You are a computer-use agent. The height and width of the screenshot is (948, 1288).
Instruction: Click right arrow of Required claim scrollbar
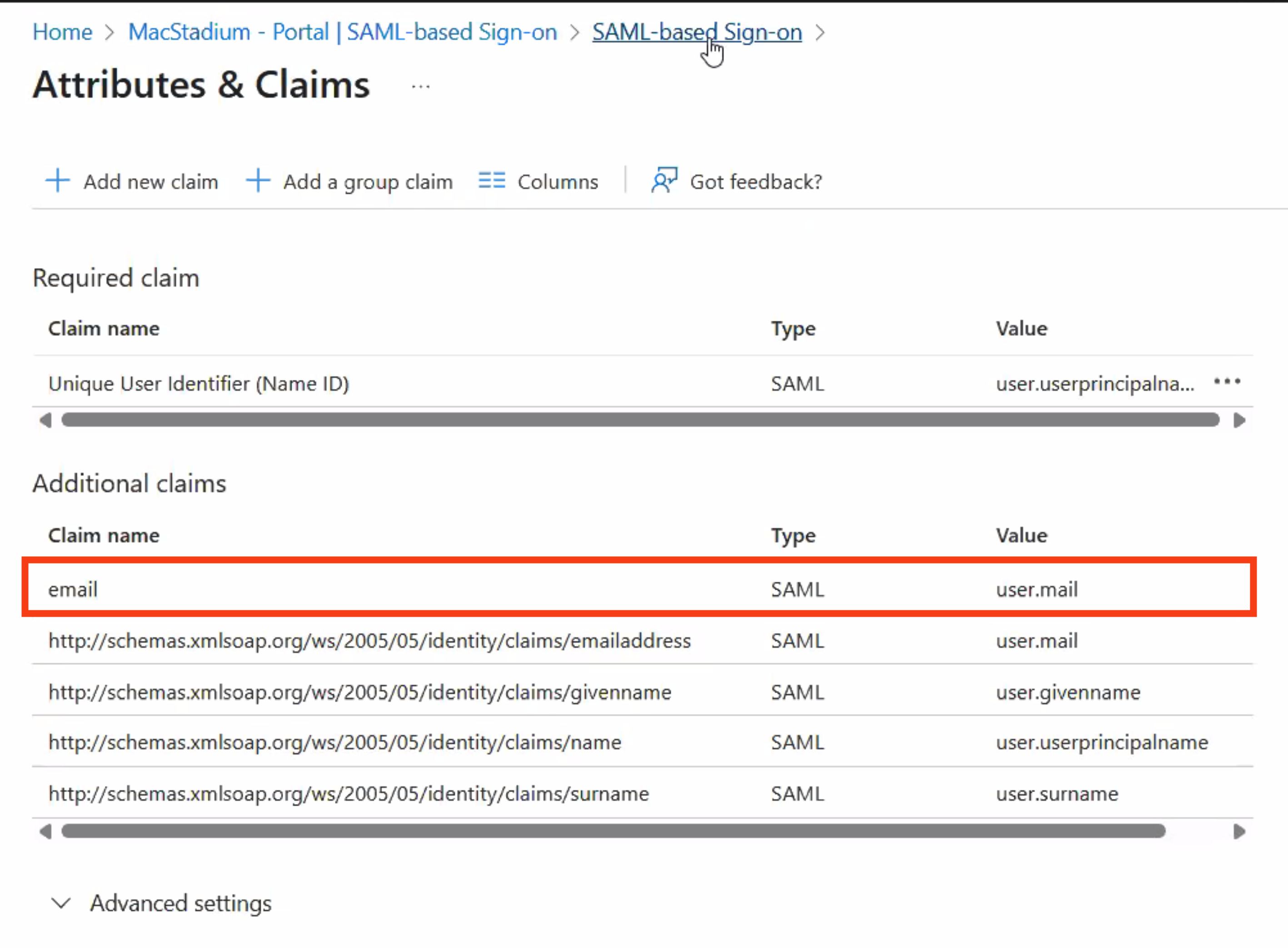(x=1239, y=421)
